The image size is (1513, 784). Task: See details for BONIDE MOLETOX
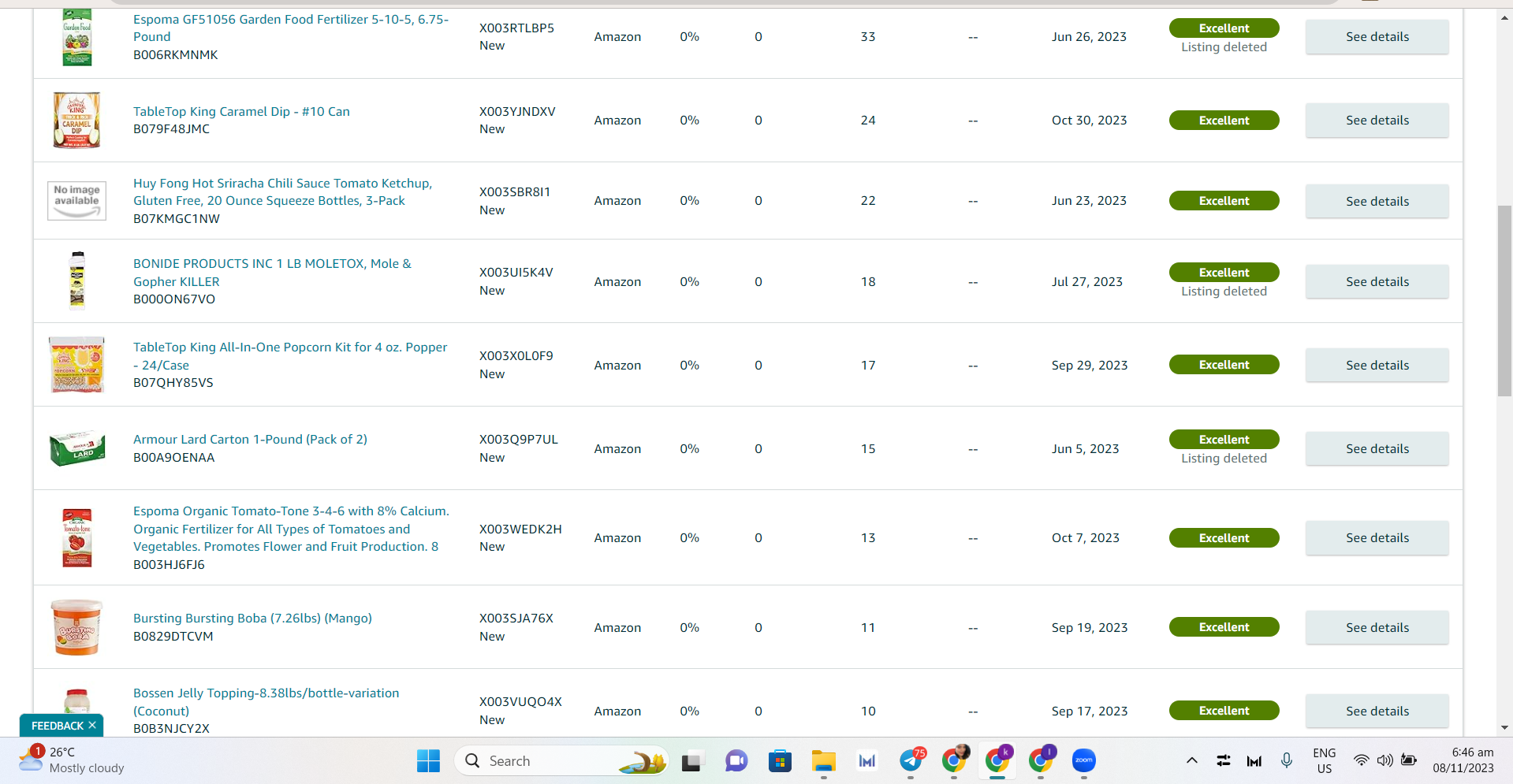pos(1377,281)
